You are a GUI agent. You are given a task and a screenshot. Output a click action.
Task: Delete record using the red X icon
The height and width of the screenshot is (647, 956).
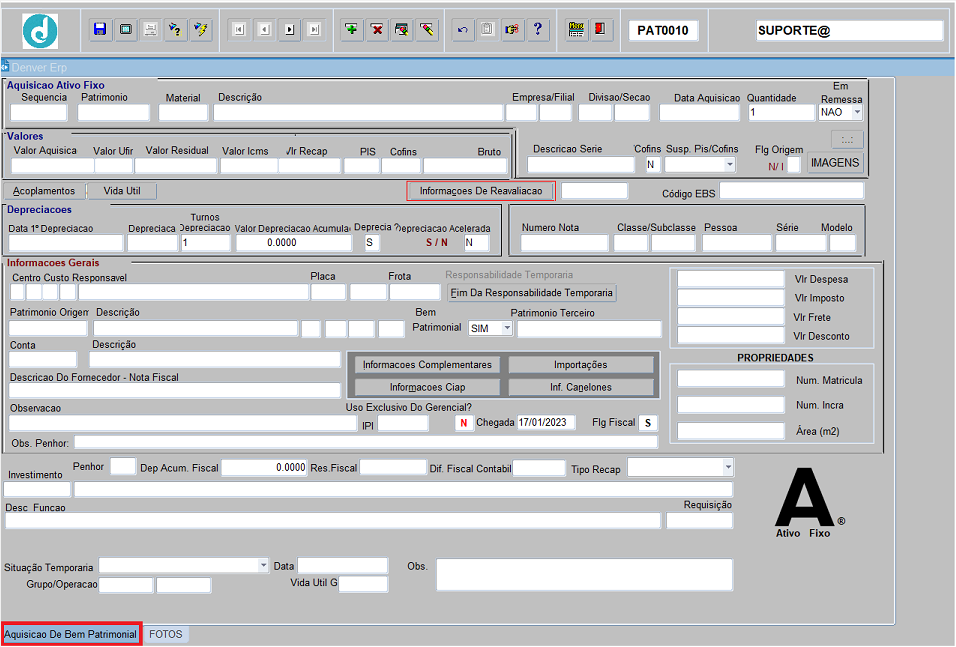377,29
